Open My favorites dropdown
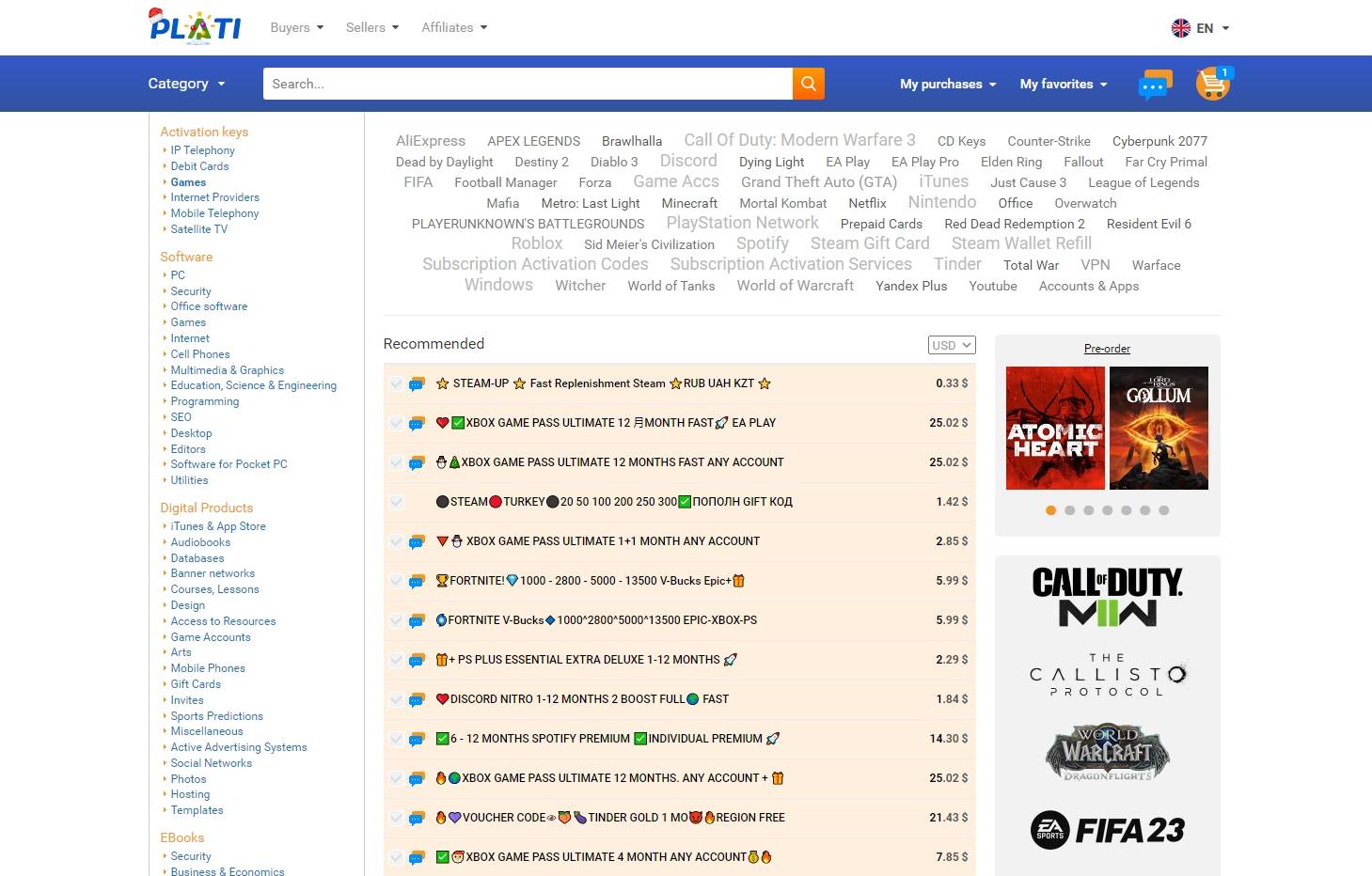1372x876 pixels. click(x=1064, y=84)
